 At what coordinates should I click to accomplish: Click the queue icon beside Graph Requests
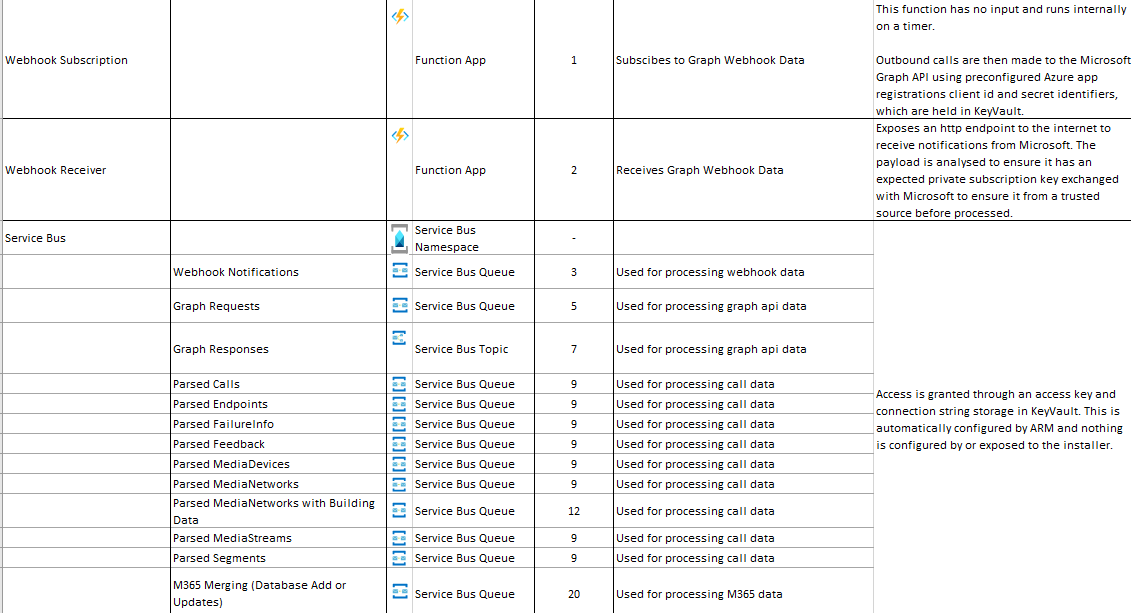pyautogui.click(x=400, y=305)
